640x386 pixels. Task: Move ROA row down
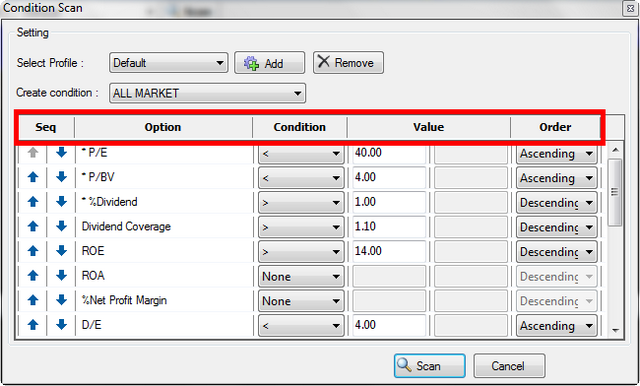pos(61,276)
